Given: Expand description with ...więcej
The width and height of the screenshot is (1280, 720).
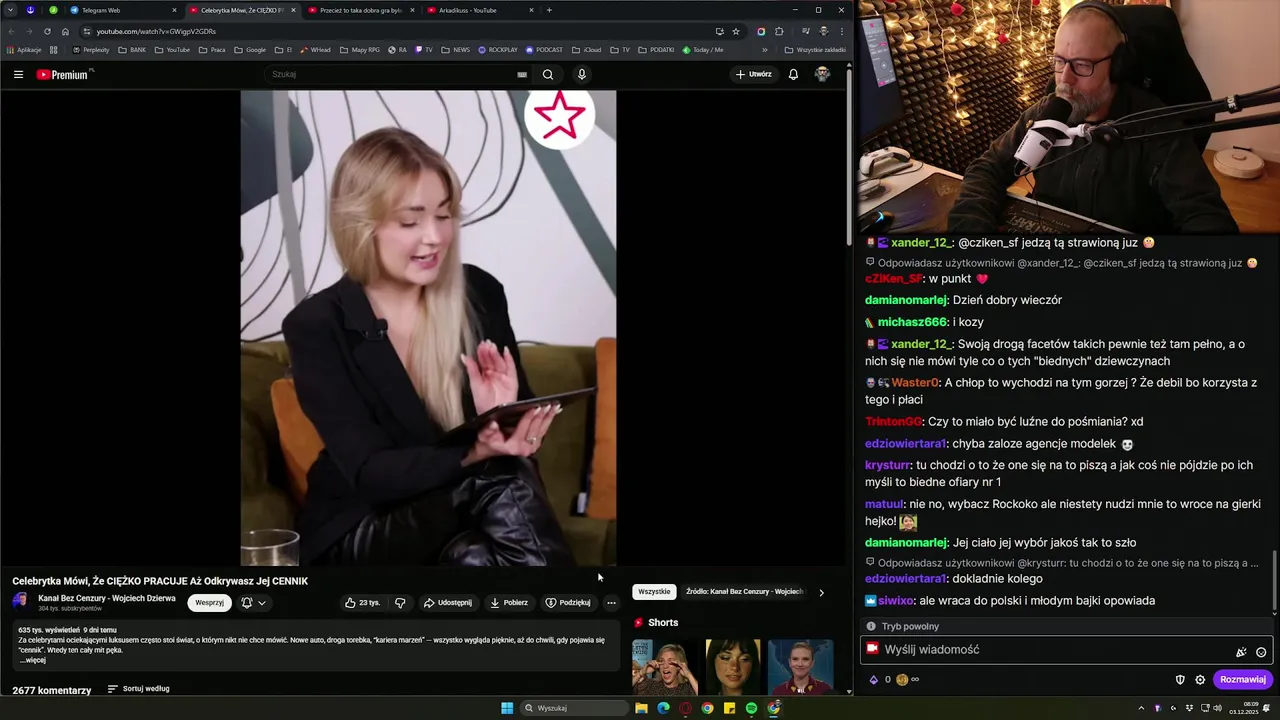Looking at the screenshot, I should [x=33, y=660].
